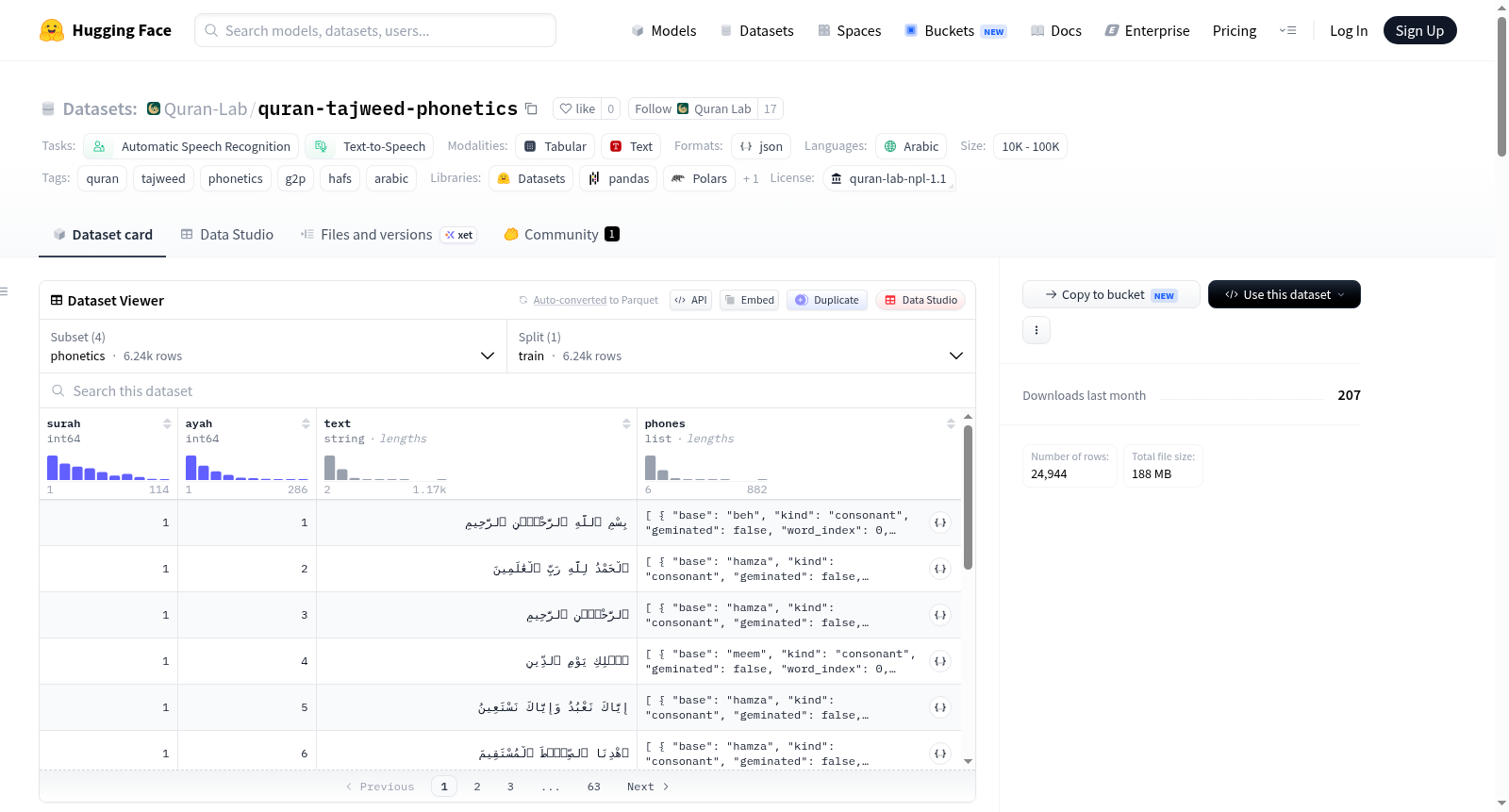
Task: Select the Polars library tag
Action: coord(699,178)
